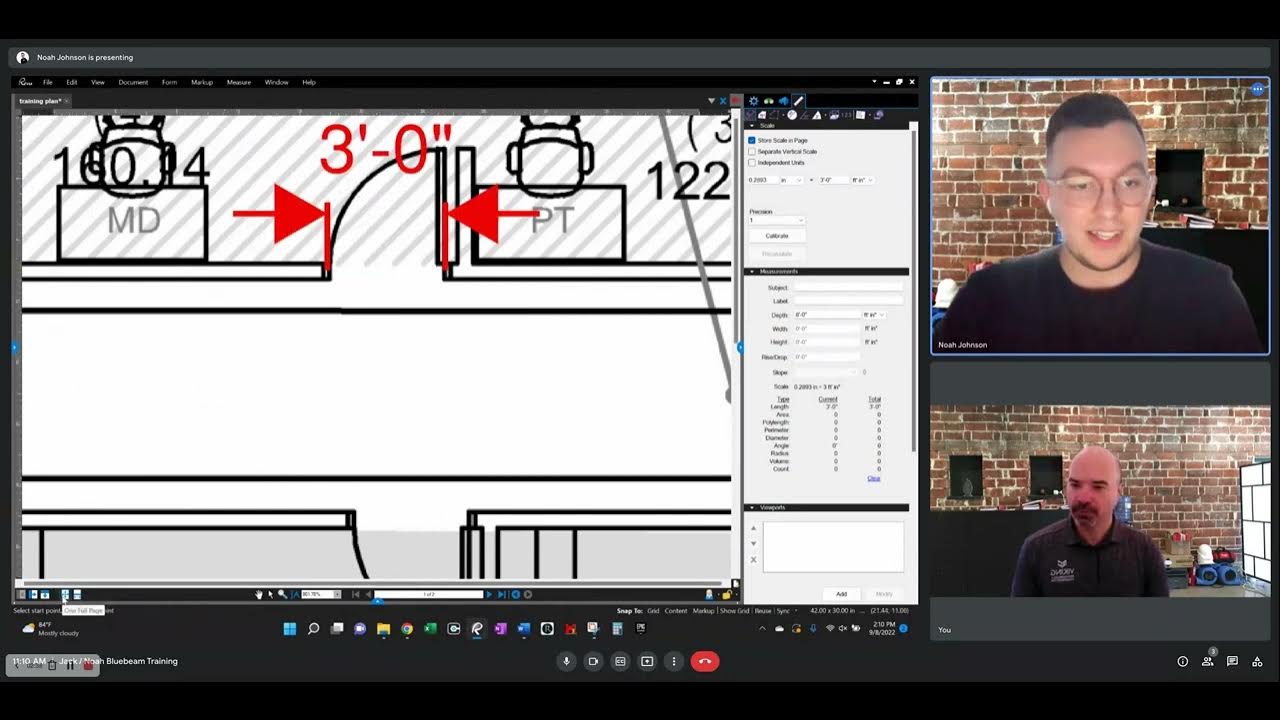Collapse the Scale section header
Viewport: 1280px width, 720px height.
point(826,125)
